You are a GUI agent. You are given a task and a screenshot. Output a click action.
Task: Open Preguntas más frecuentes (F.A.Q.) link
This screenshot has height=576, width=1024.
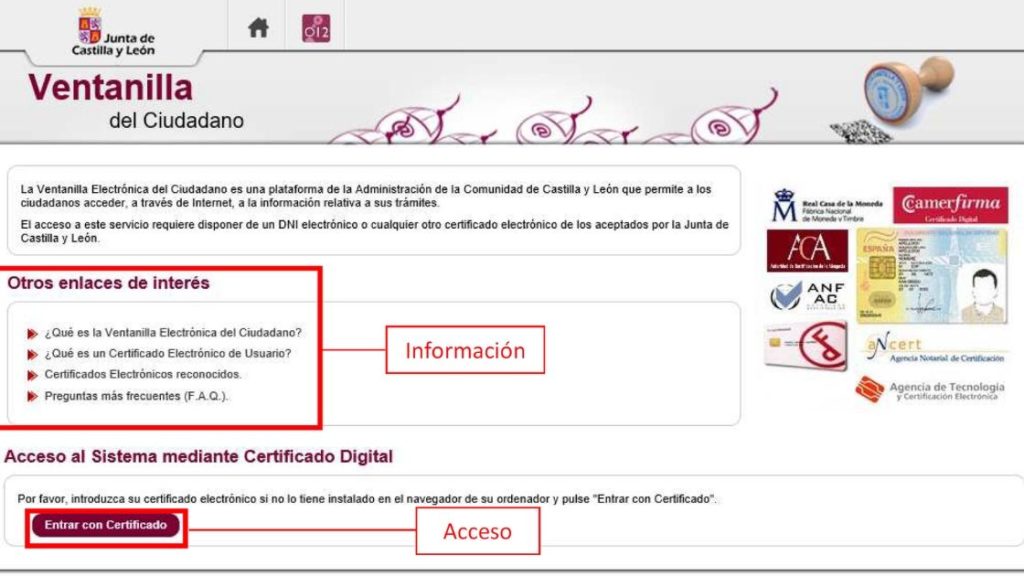point(137,396)
